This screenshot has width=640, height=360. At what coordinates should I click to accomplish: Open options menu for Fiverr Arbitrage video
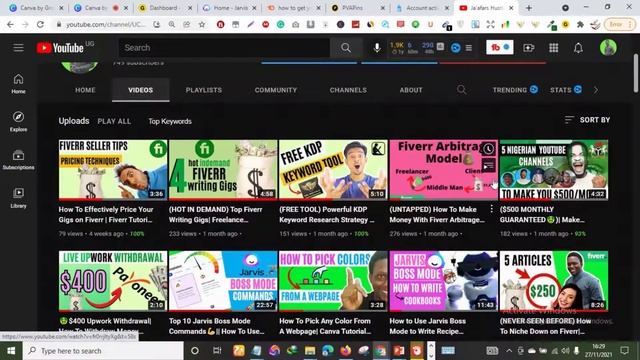click(x=491, y=209)
